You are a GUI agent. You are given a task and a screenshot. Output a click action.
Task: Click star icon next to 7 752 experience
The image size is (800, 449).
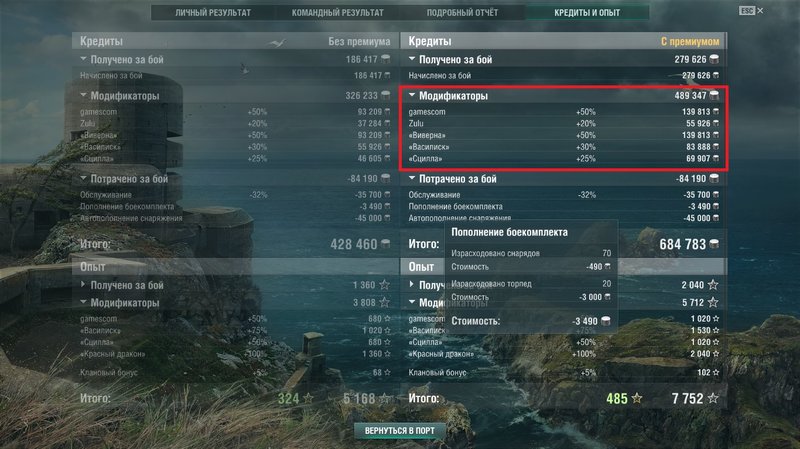pos(713,398)
